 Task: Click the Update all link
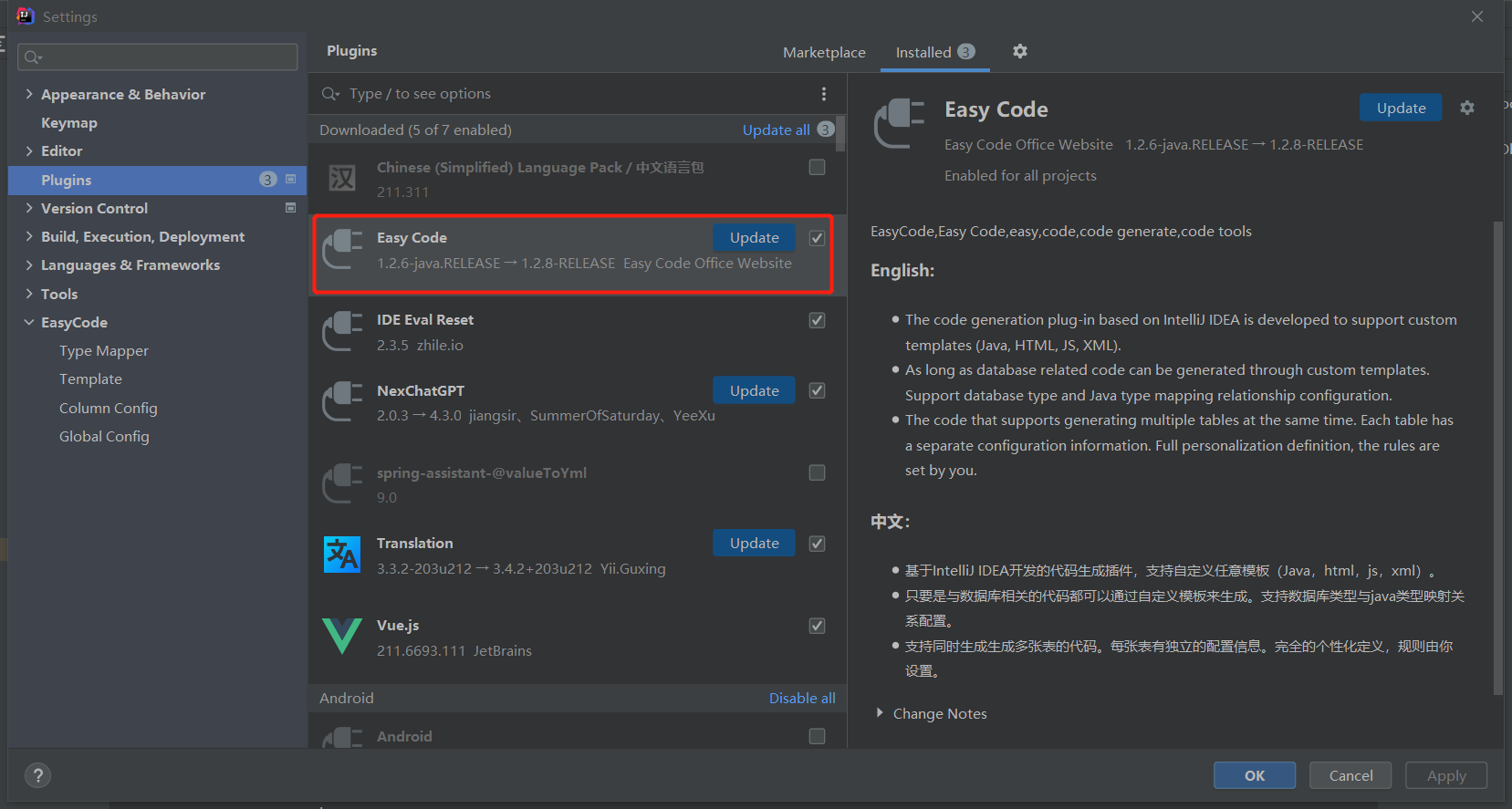776,130
